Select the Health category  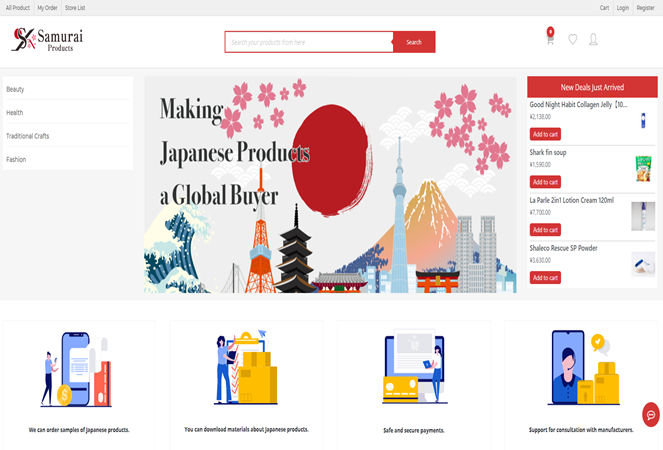pyautogui.click(x=15, y=112)
